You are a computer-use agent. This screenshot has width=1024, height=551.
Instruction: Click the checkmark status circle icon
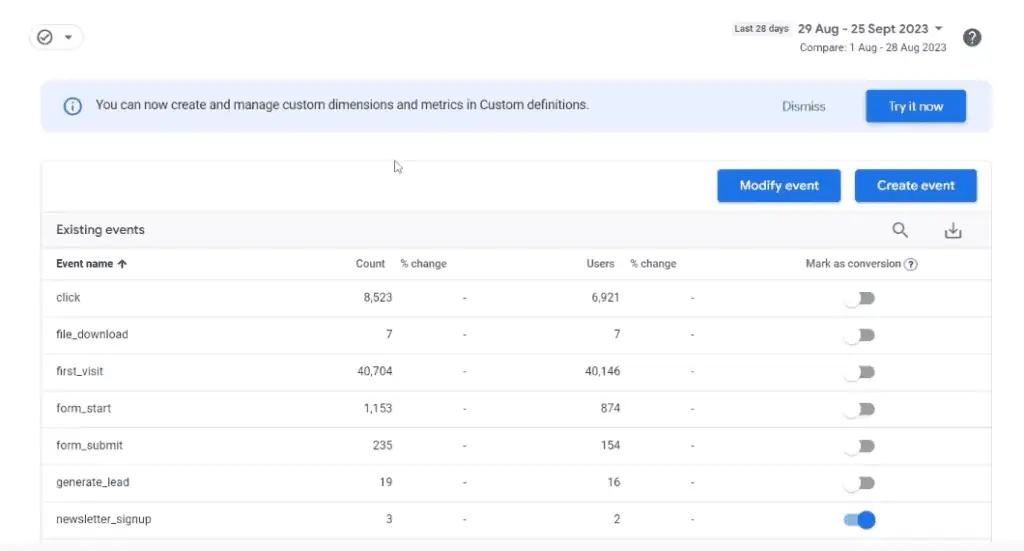[x=45, y=37]
